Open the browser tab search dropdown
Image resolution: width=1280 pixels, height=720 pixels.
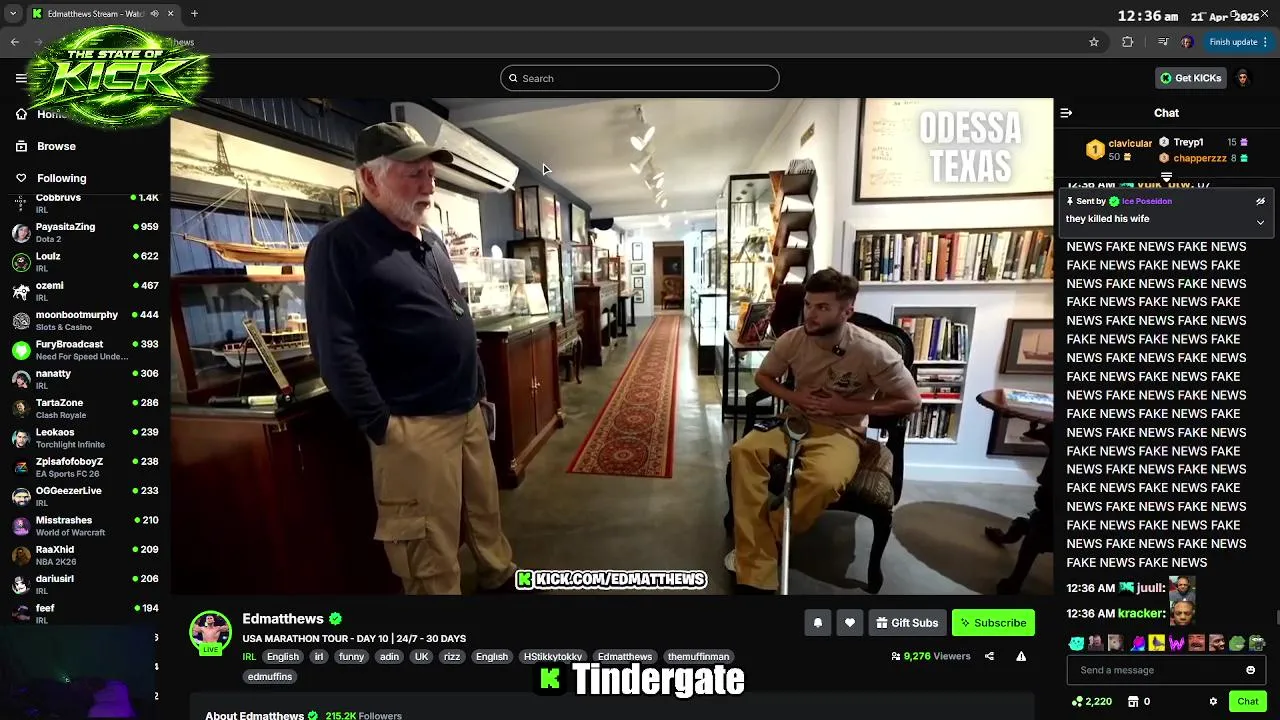(x=13, y=14)
